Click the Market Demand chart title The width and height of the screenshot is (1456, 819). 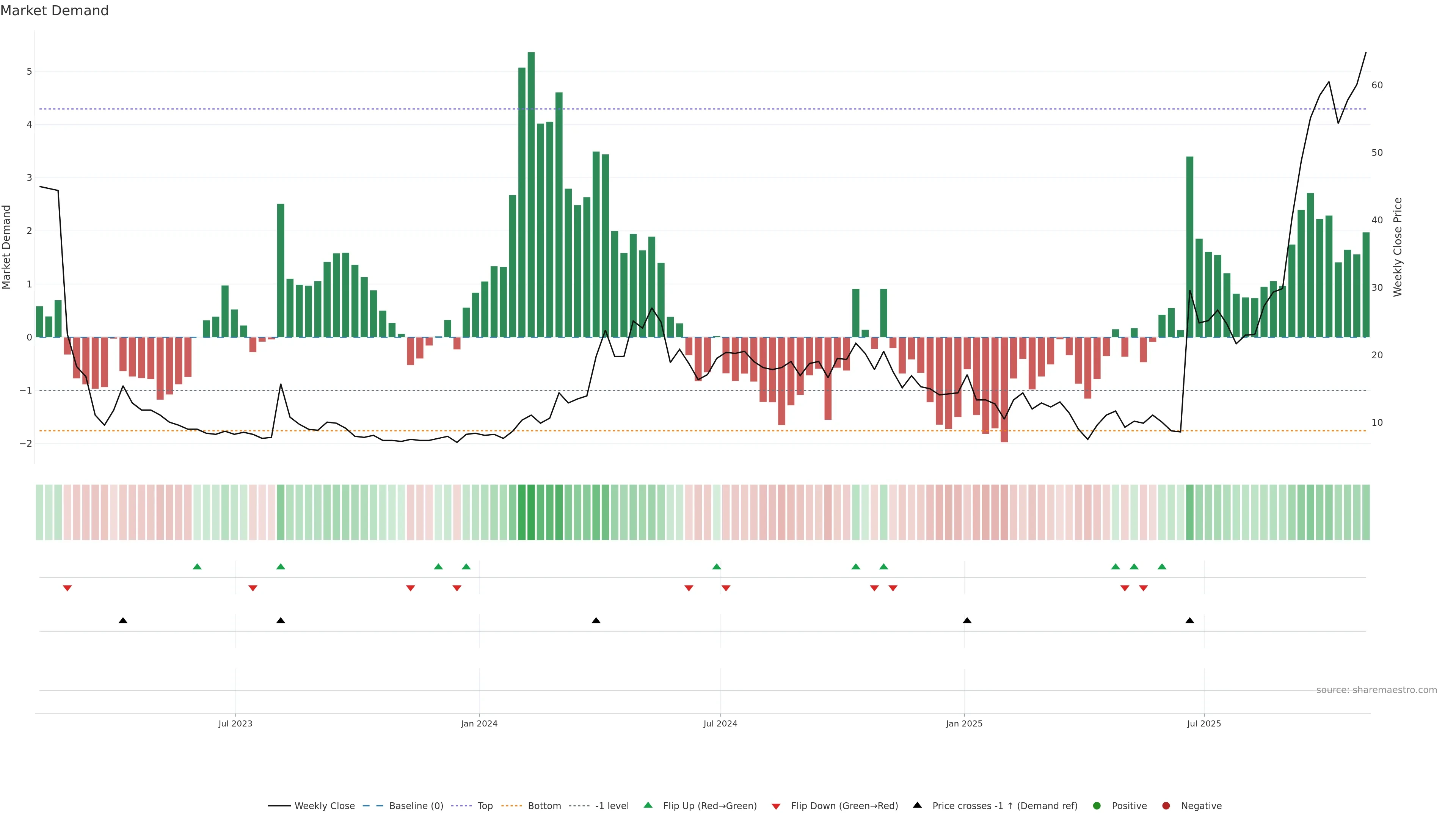[x=54, y=11]
